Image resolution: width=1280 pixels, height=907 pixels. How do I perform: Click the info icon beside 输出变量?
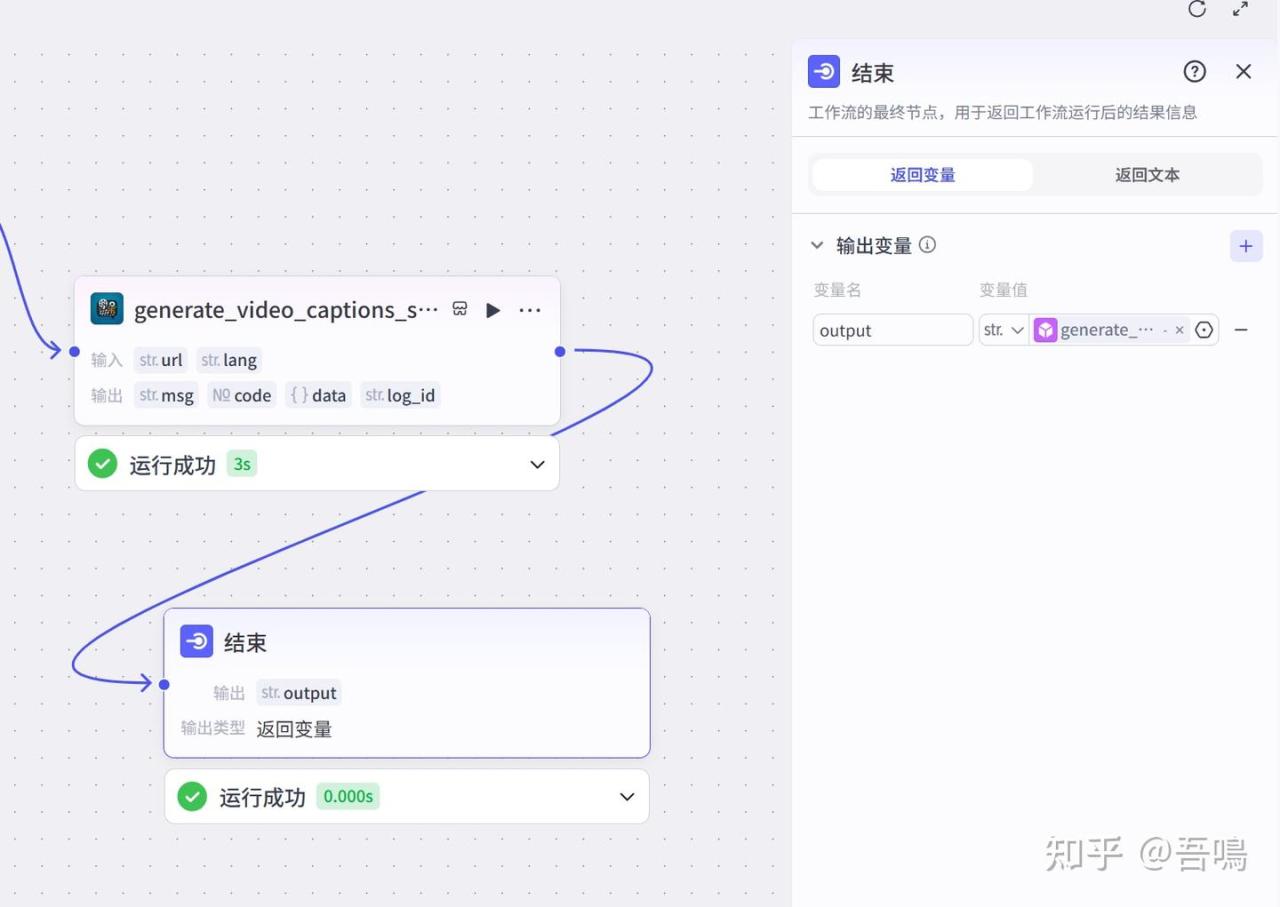(928, 245)
